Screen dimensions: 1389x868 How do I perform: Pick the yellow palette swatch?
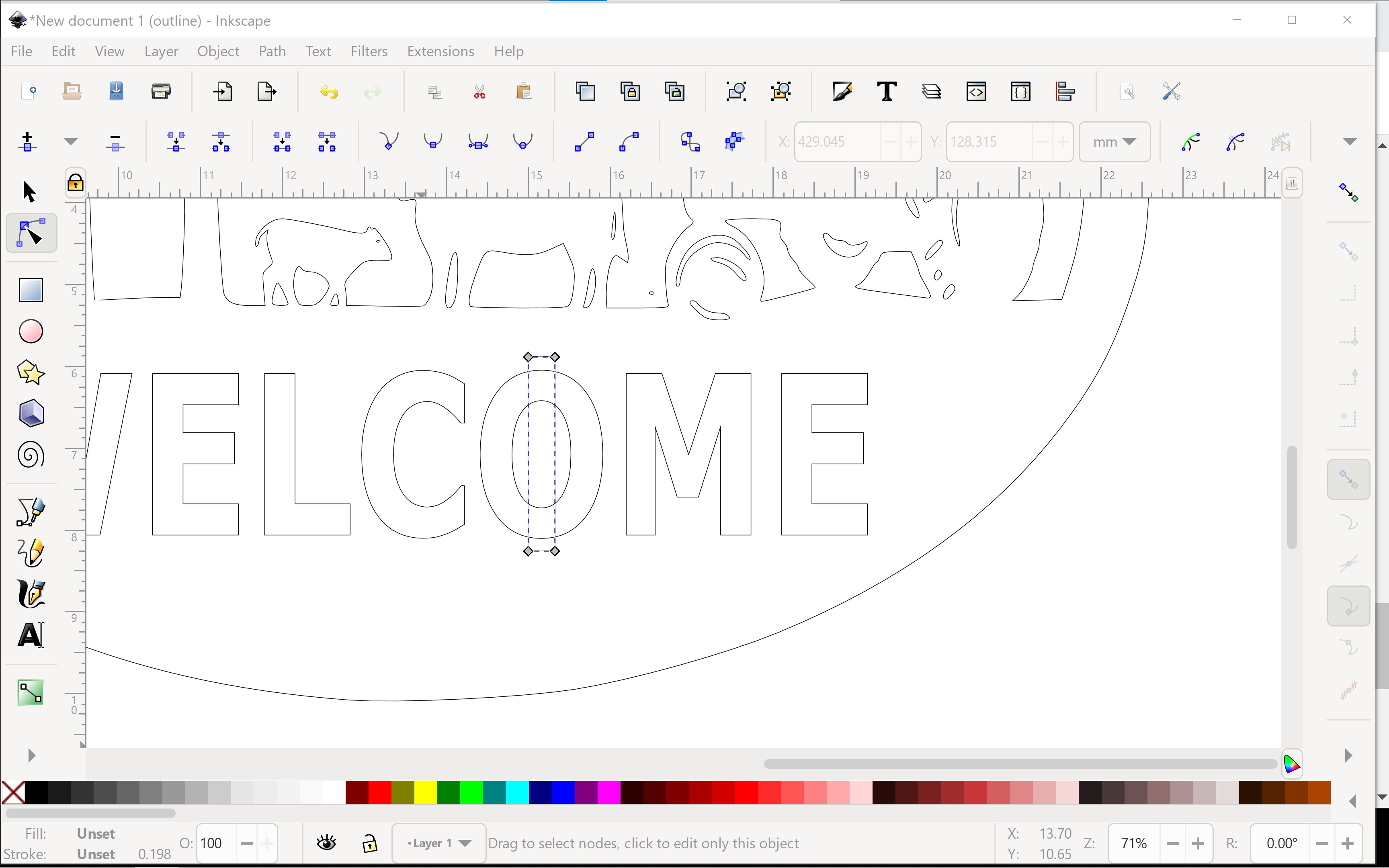point(425,792)
